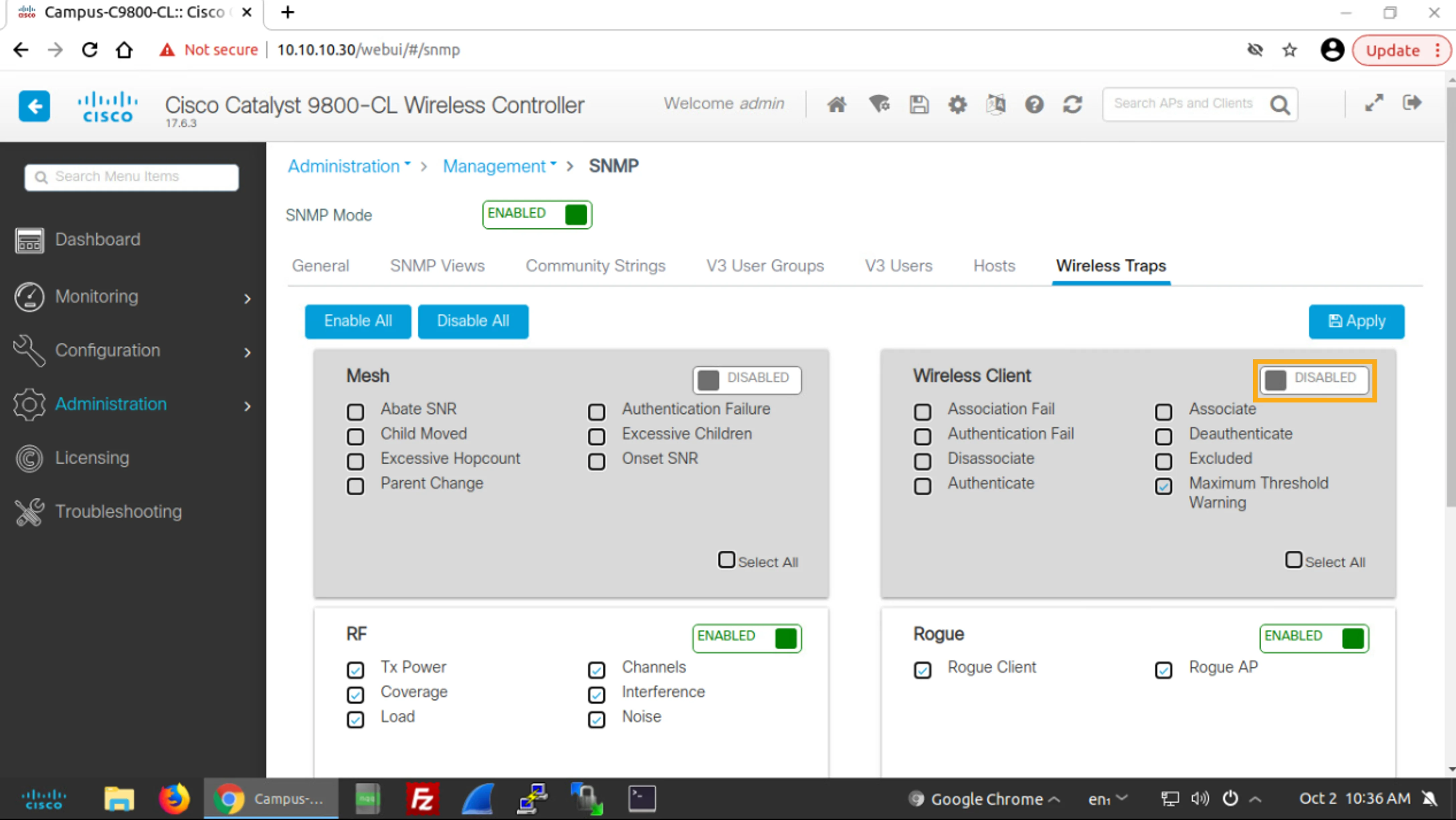Viewport: 1456px width, 820px height.
Task: Expand the Monitoring sidebar menu
Action: 133,297
